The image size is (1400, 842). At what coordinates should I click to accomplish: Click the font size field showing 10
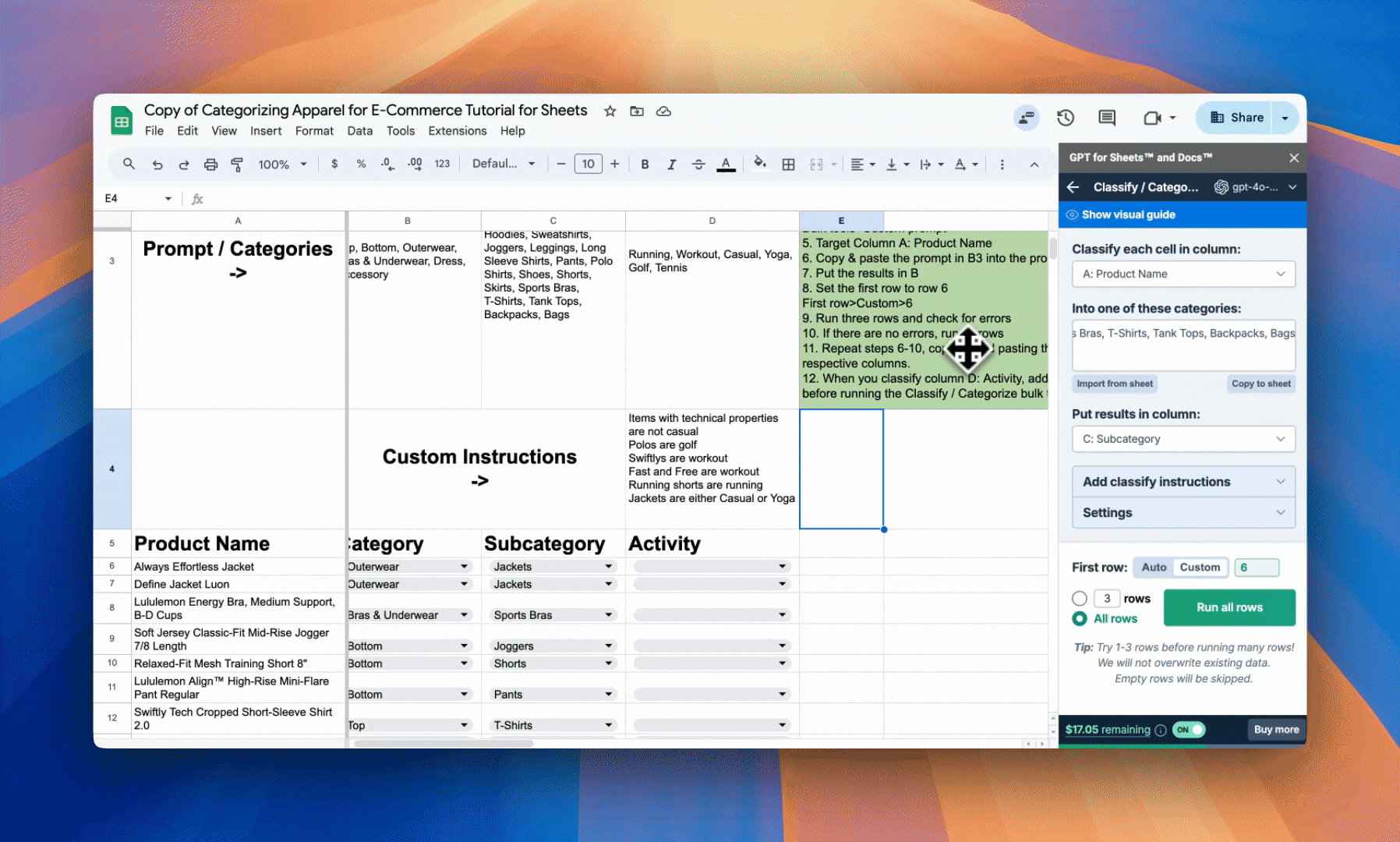(588, 164)
